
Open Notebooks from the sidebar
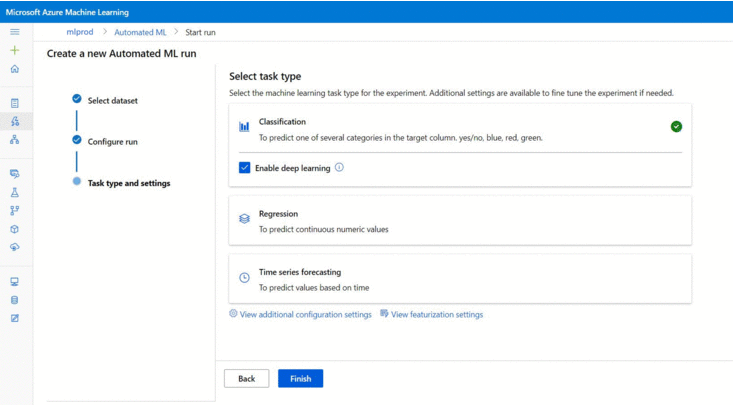[x=15, y=103]
